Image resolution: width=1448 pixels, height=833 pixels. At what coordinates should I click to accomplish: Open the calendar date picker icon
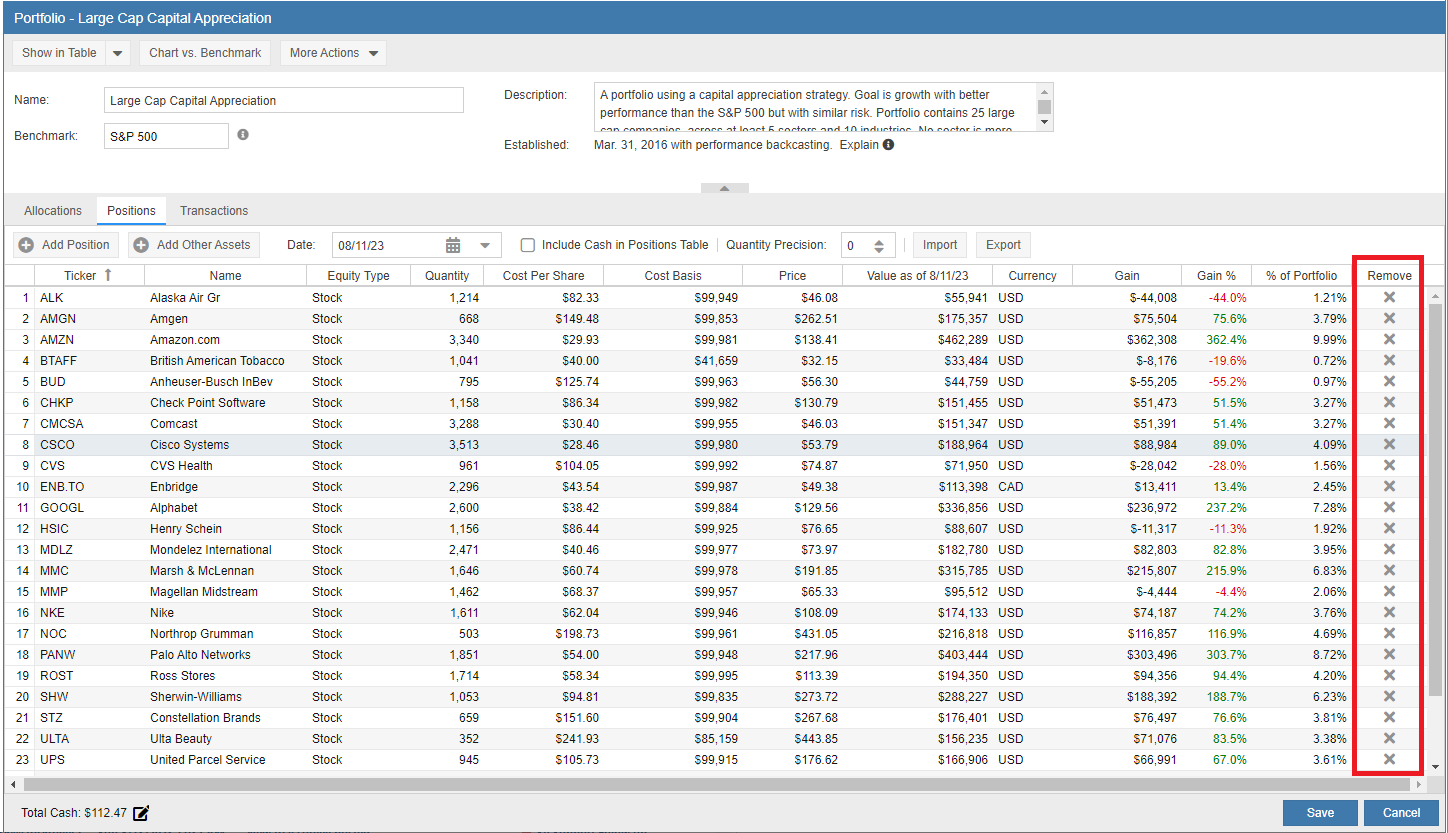453,245
